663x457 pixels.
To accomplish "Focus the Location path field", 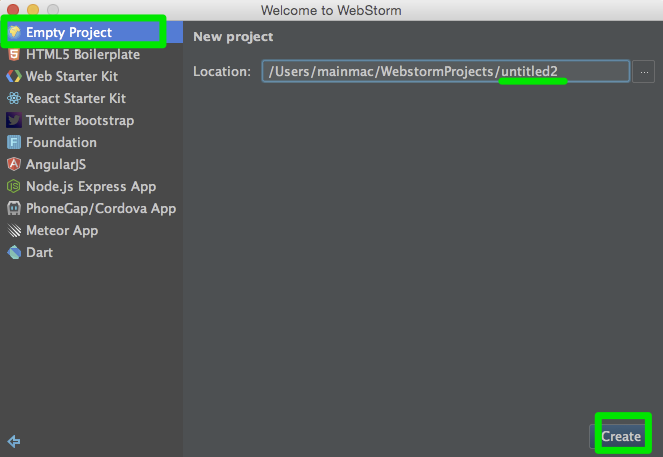I will coord(446,71).
